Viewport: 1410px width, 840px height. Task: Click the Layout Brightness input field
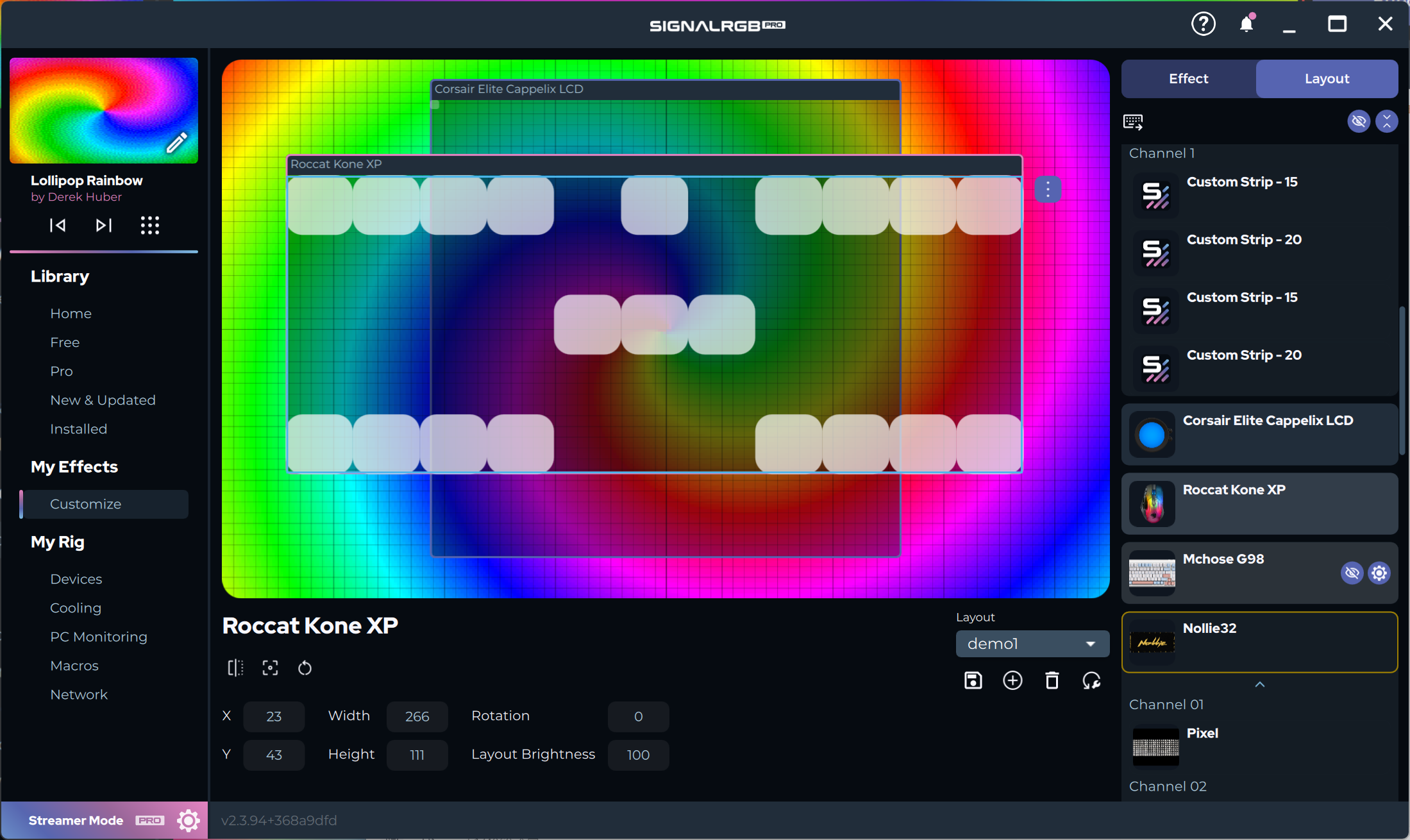point(638,755)
